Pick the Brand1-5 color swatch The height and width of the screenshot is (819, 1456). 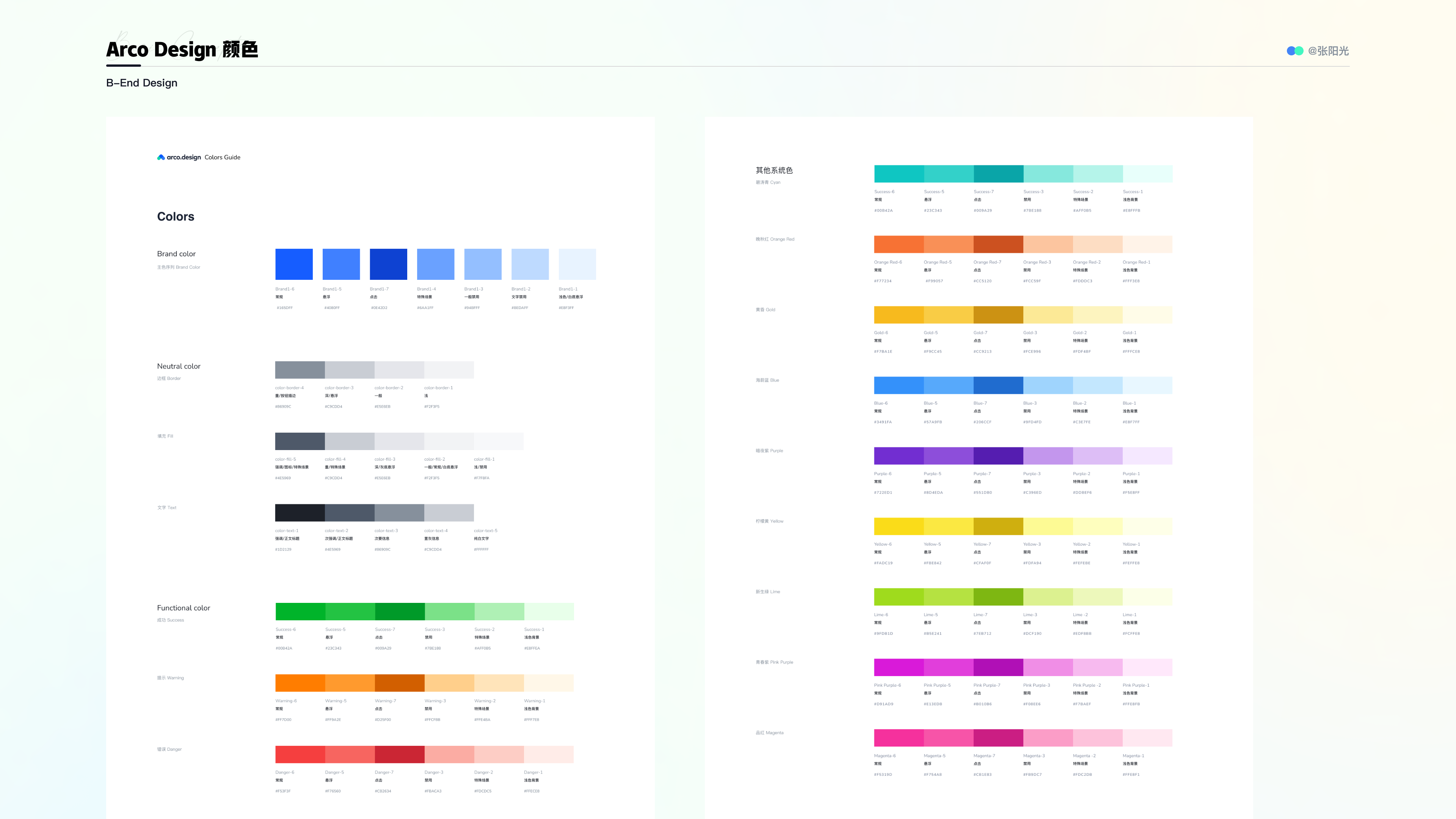point(341,264)
